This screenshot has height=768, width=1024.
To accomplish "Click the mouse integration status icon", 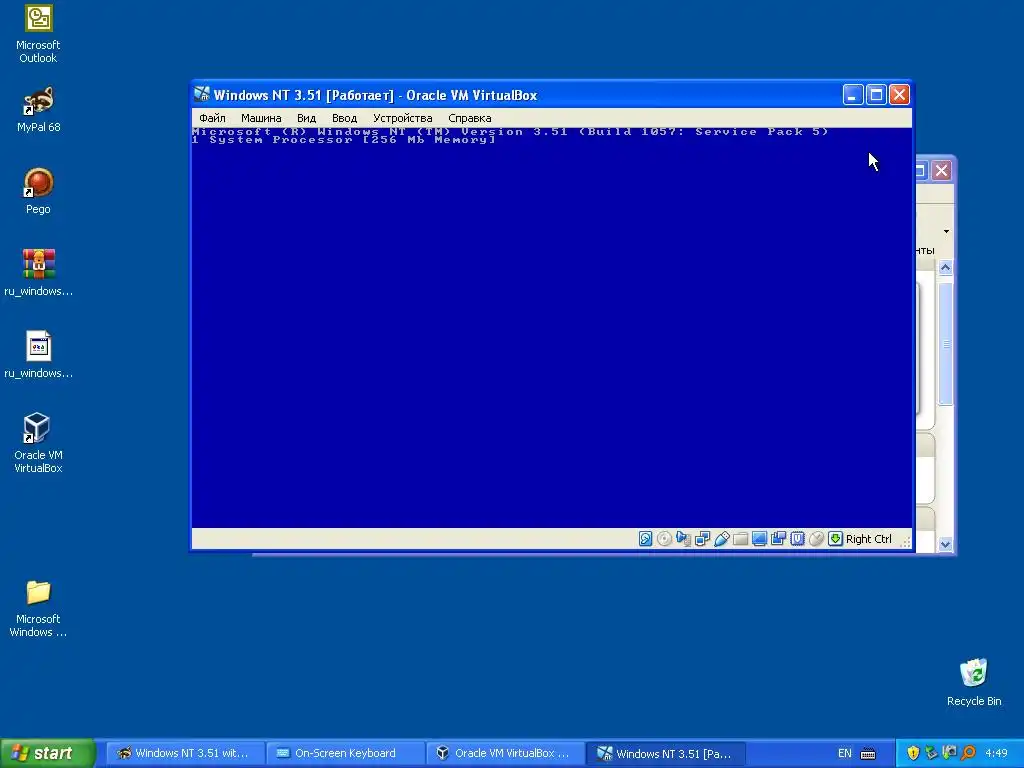I will (816, 539).
